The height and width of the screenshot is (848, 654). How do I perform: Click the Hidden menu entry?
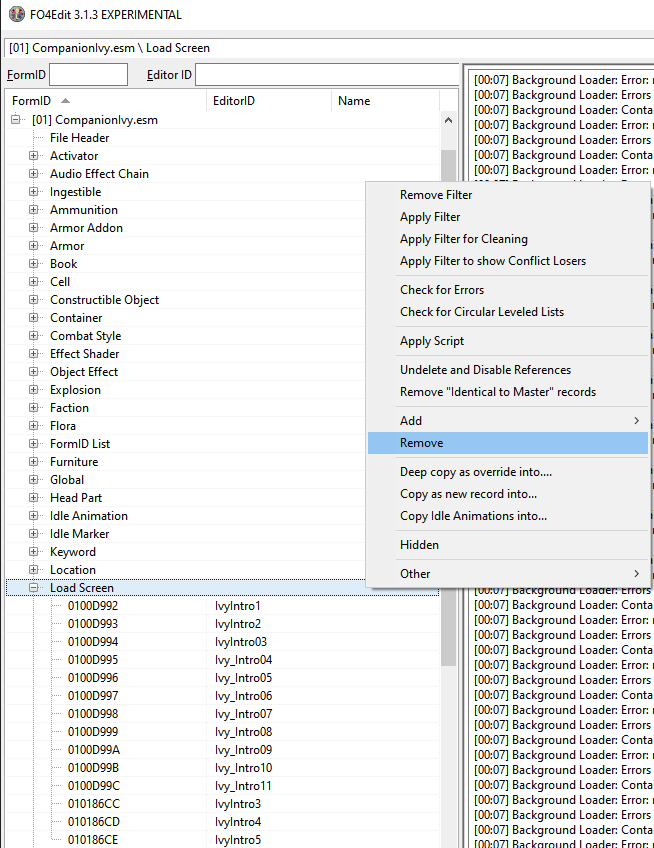507,545
